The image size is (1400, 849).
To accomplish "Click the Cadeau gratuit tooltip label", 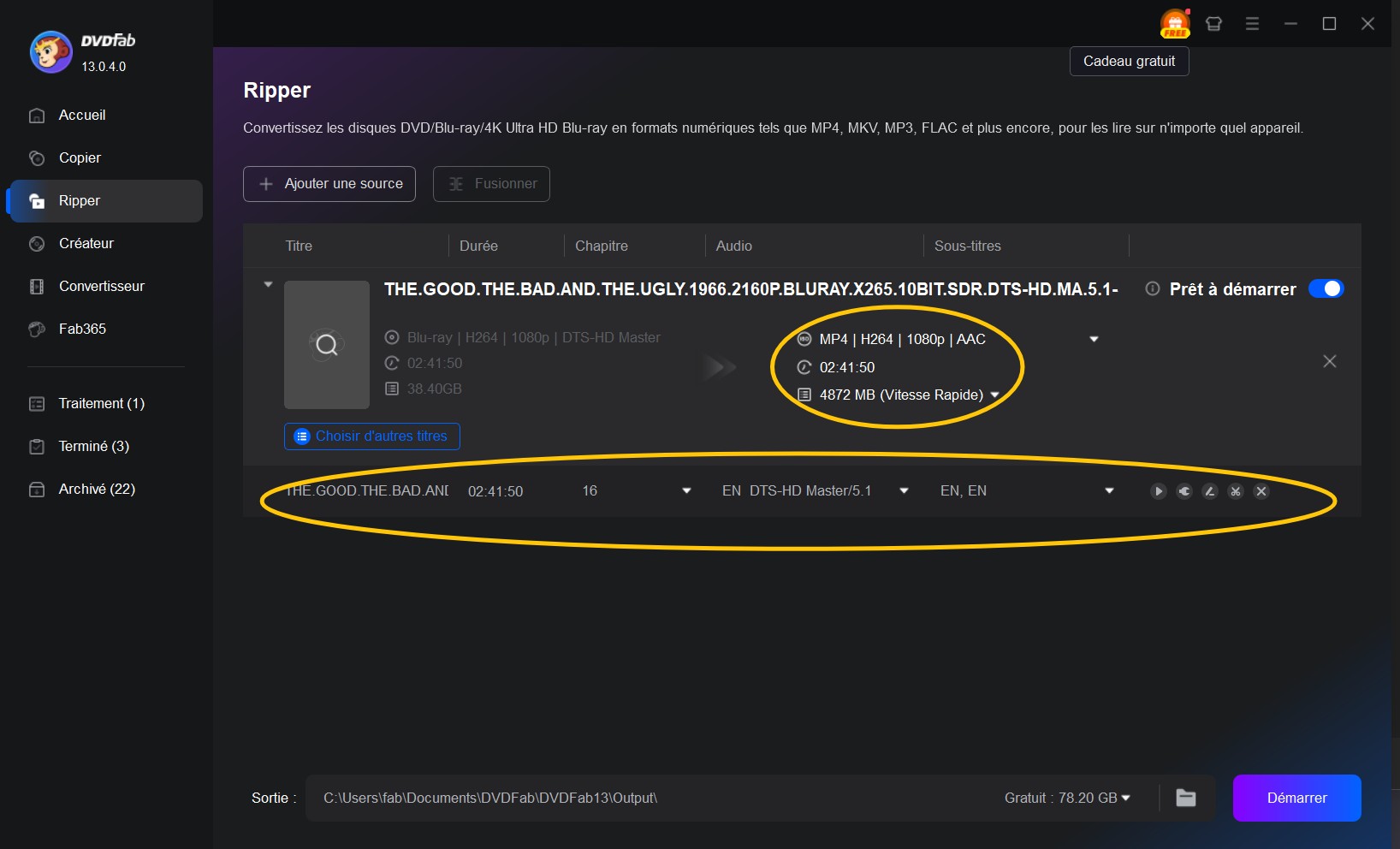I will point(1130,62).
